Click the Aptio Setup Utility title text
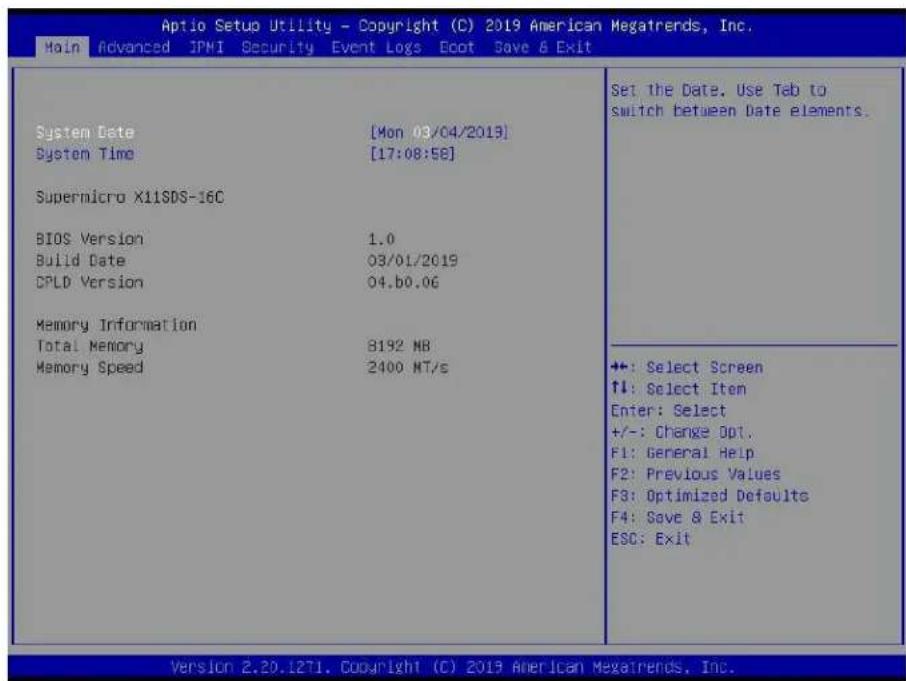Screen dimensions: 906x681 tap(457, 26)
